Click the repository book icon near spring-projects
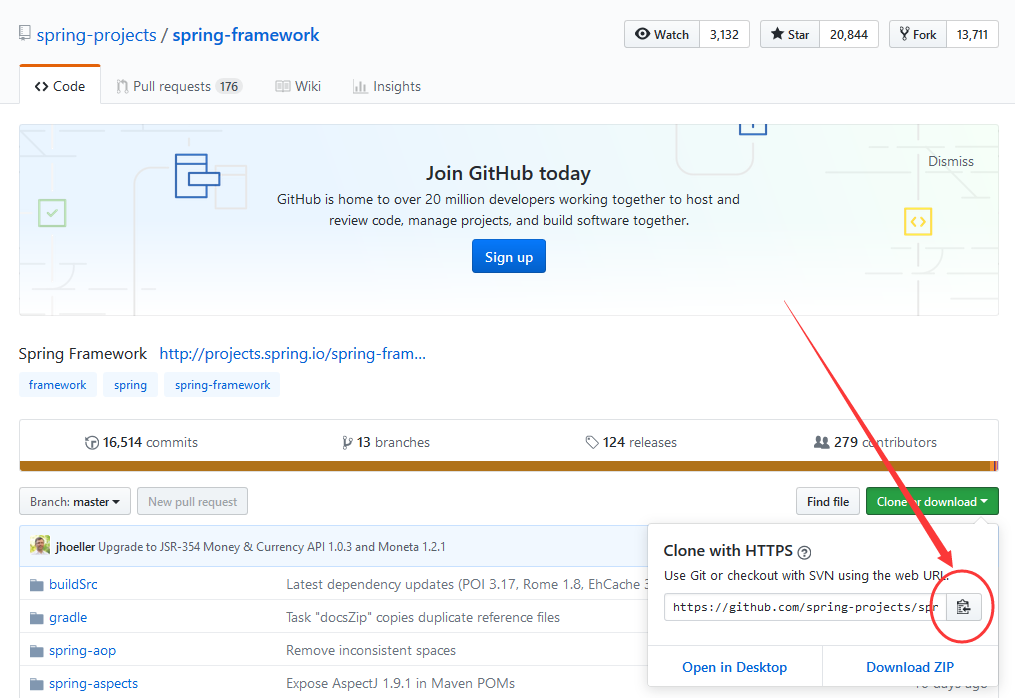Screen dimensions: 1015x698 pyautogui.click(x=25, y=33)
